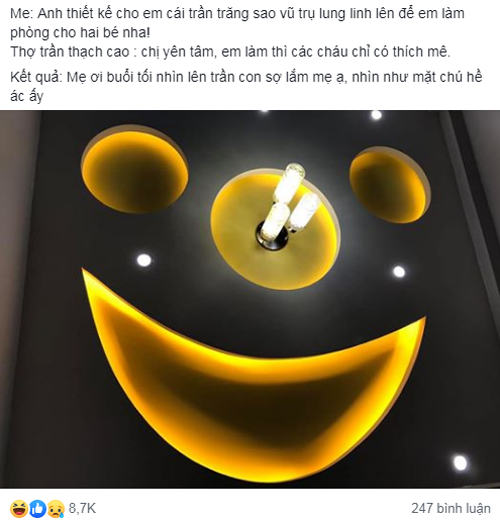Click the spotlight beneath the smaller yellow circle
Viewport: 500px width, 520px height.
pos(399,272)
